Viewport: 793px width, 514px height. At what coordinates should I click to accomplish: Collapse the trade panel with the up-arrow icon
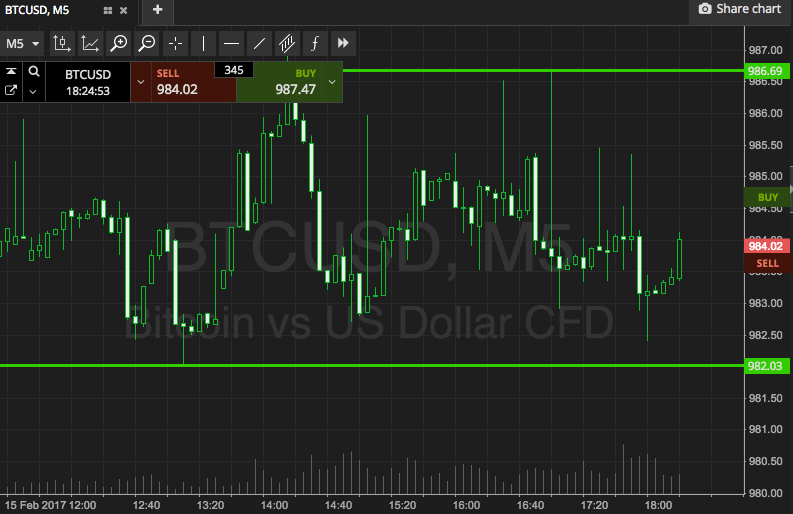click(11, 71)
